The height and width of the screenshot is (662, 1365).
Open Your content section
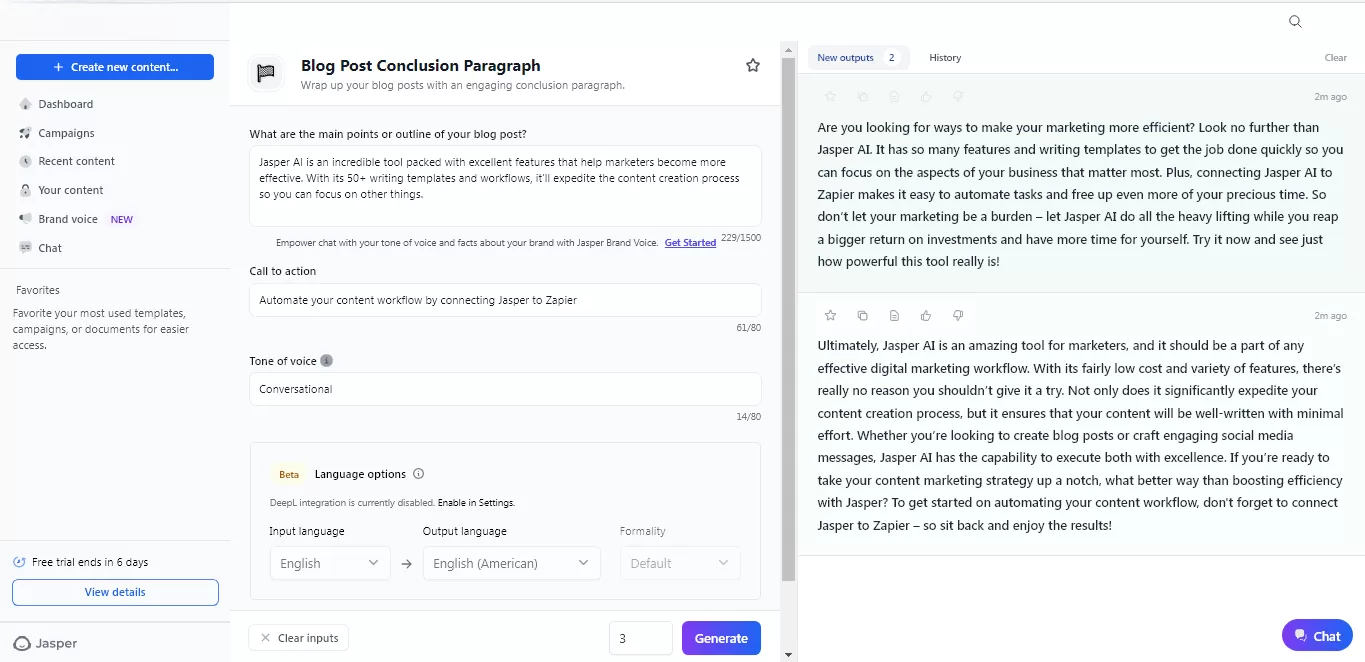(70, 190)
